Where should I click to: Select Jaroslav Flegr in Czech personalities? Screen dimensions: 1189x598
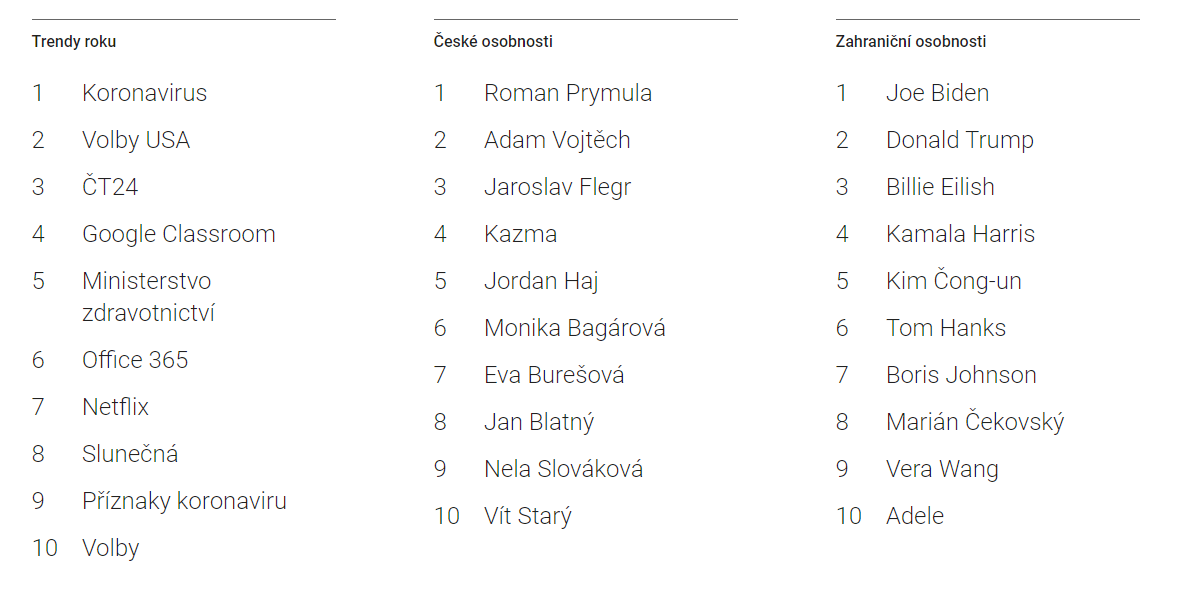click(557, 187)
